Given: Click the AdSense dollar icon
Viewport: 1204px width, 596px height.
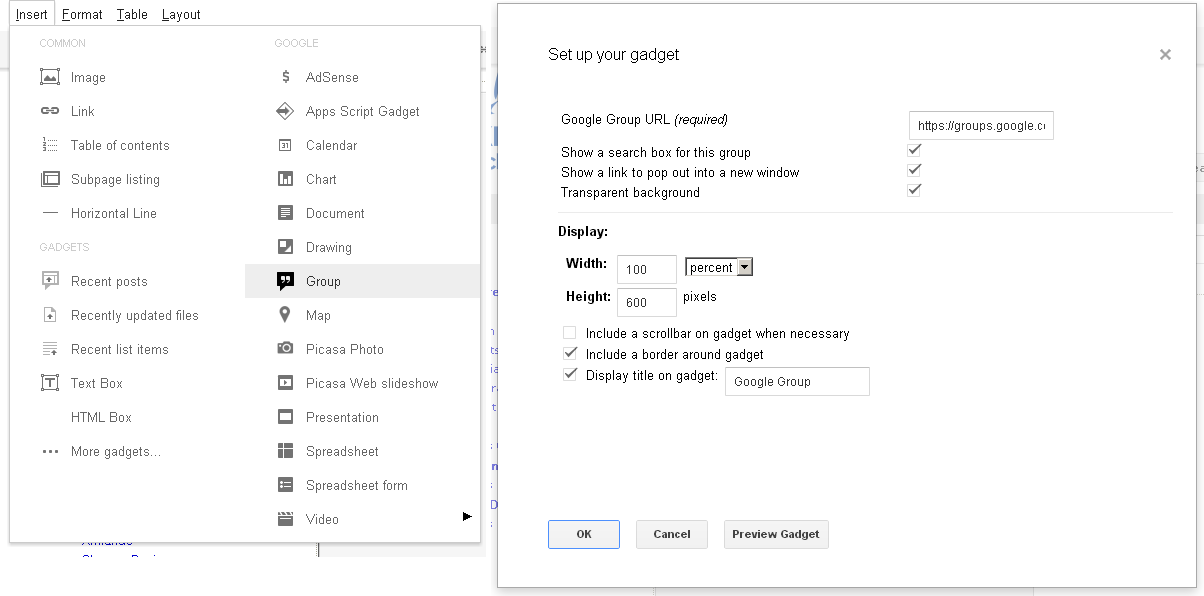Looking at the screenshot, I should click(286, 77).
